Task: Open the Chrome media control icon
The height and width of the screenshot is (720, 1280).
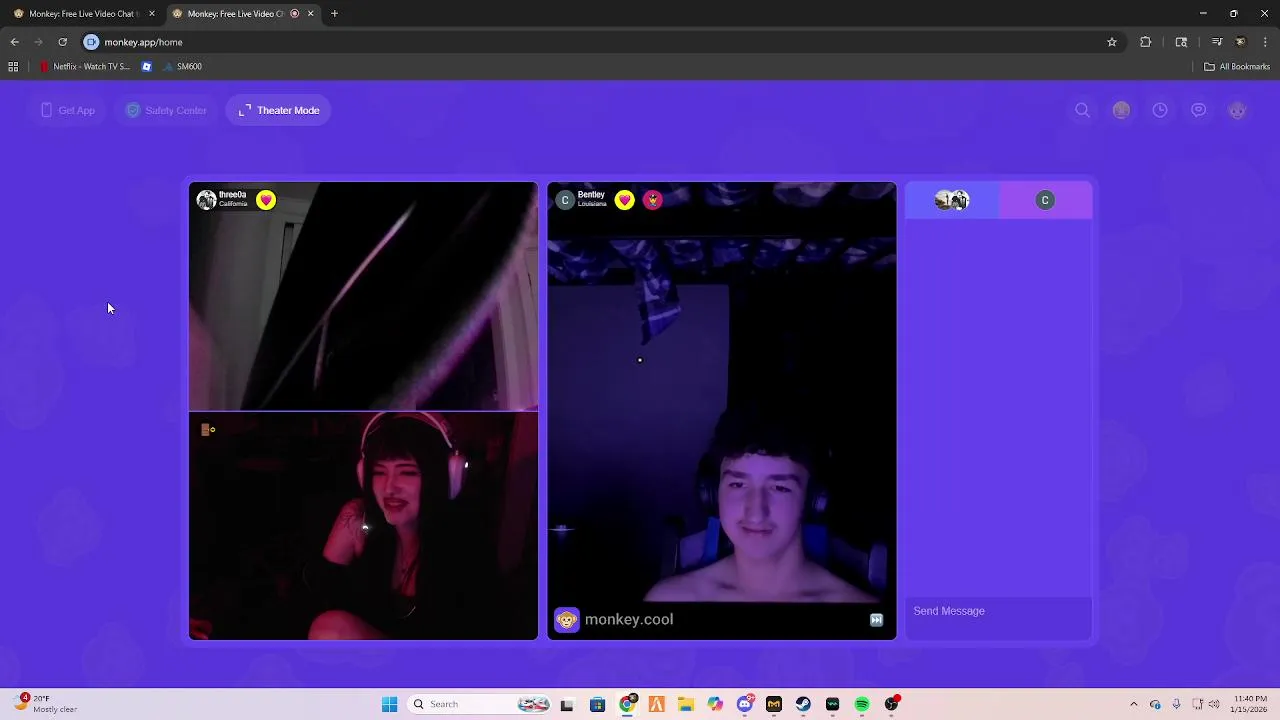Action: point(1217,42)
